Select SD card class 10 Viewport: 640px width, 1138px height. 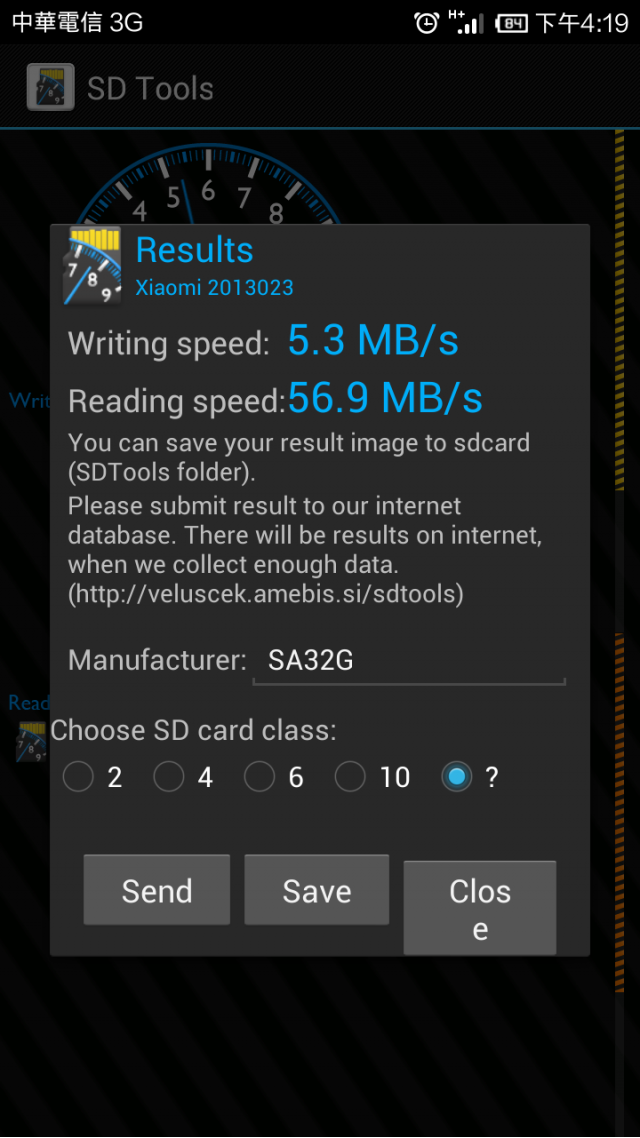[350, 777]
